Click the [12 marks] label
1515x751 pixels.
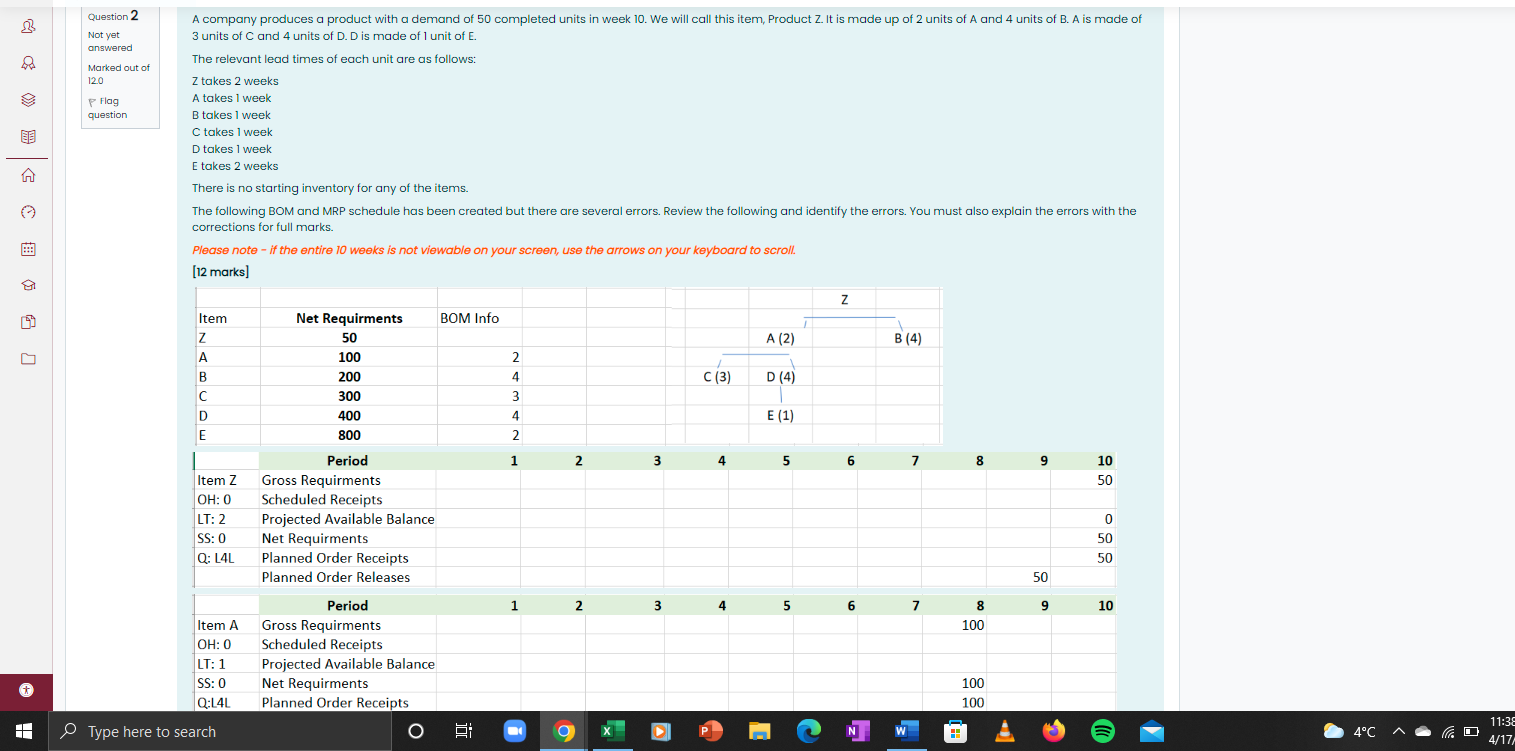pyautogui.click(x=221, y=272)
